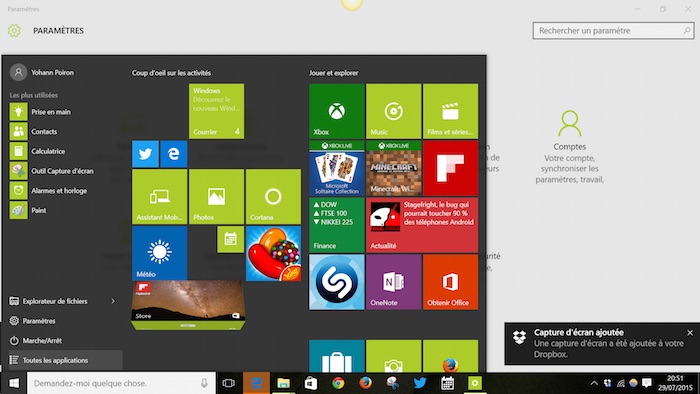Viewport: 700px width, 394px height.
Task: Open Settings app from the taskbar
Action: tap(475, 383)
